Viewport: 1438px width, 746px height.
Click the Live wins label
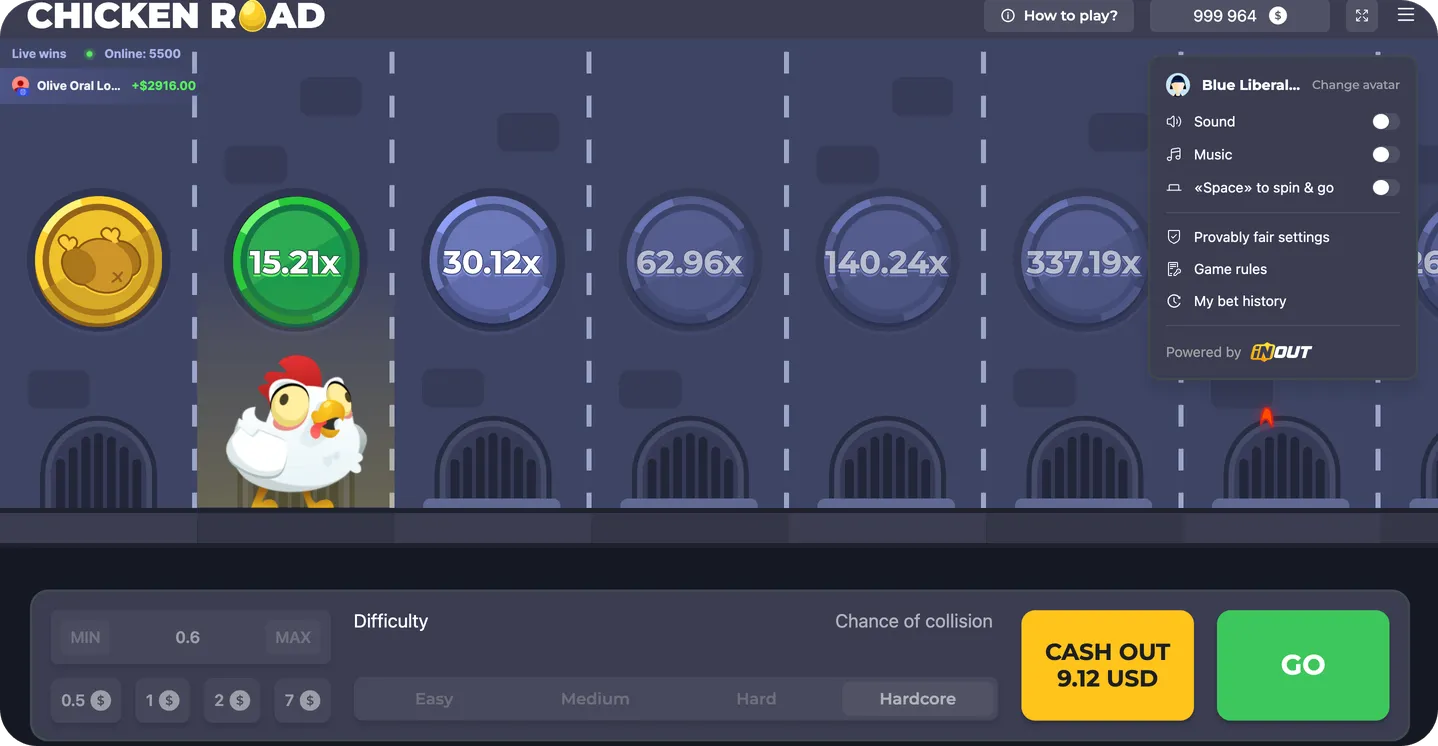(x=39, y=54)
